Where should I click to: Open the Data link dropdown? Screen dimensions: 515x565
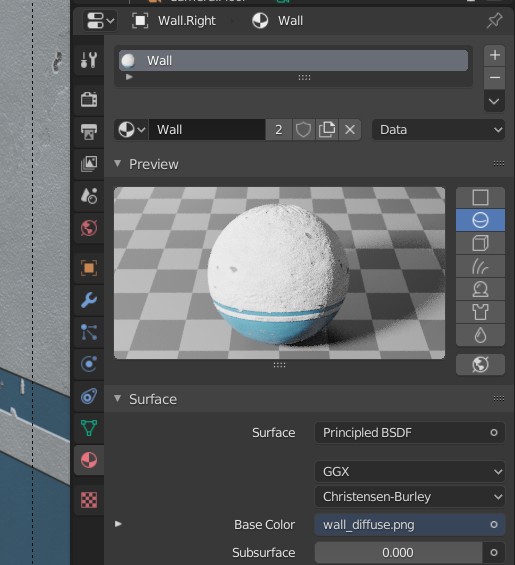(x=438, y=130)
